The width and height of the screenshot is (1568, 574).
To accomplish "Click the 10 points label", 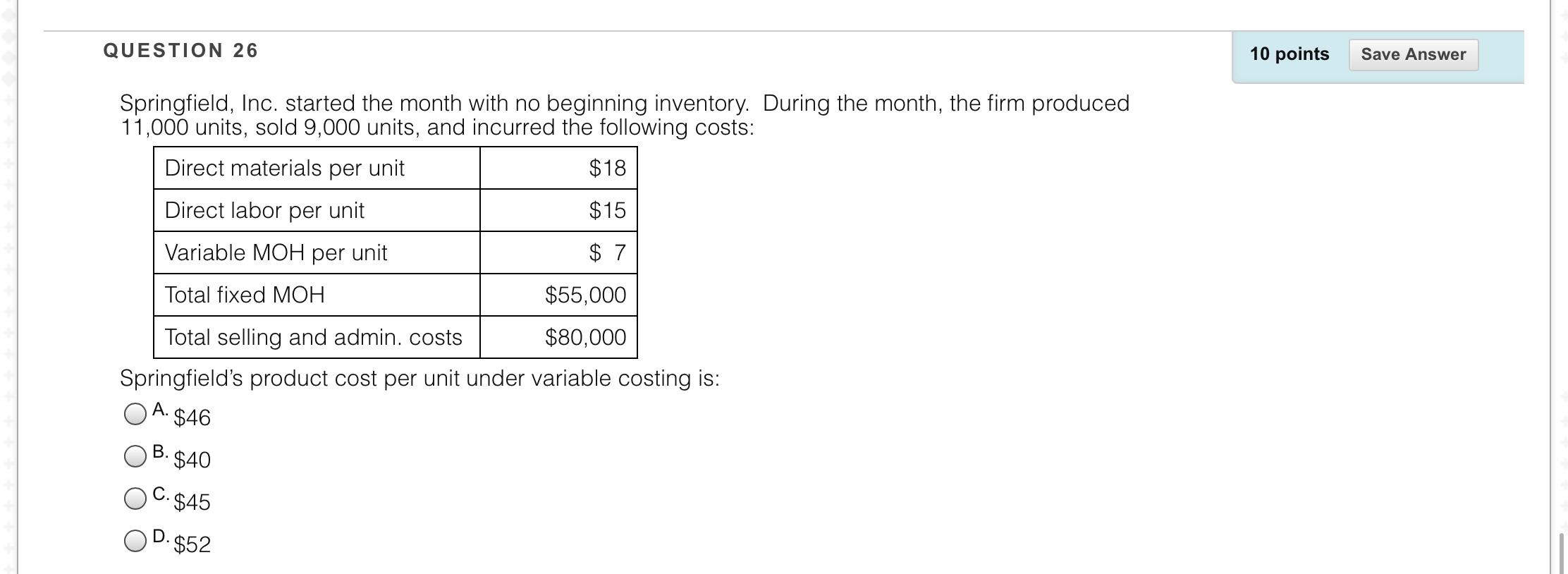I will (1288, 53).
